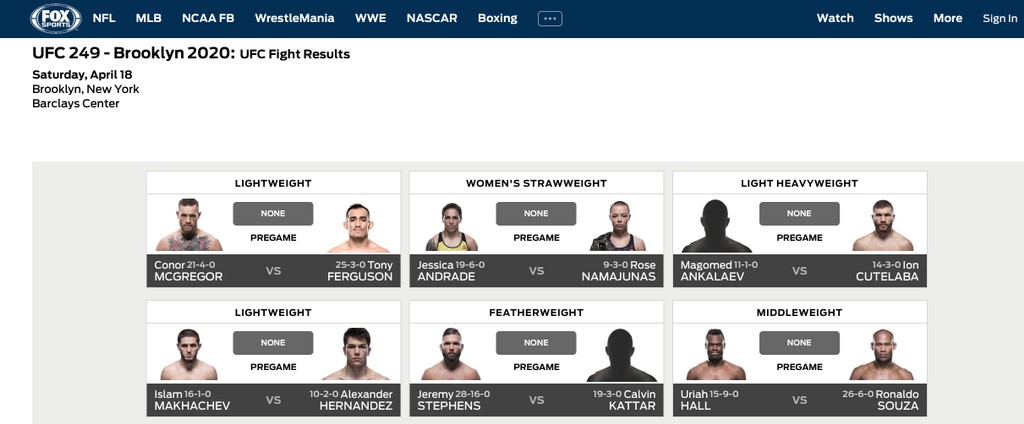Viewport: 1024px width, 424px height.
Task: Click Sign In
Action: [x=999, y=18]
